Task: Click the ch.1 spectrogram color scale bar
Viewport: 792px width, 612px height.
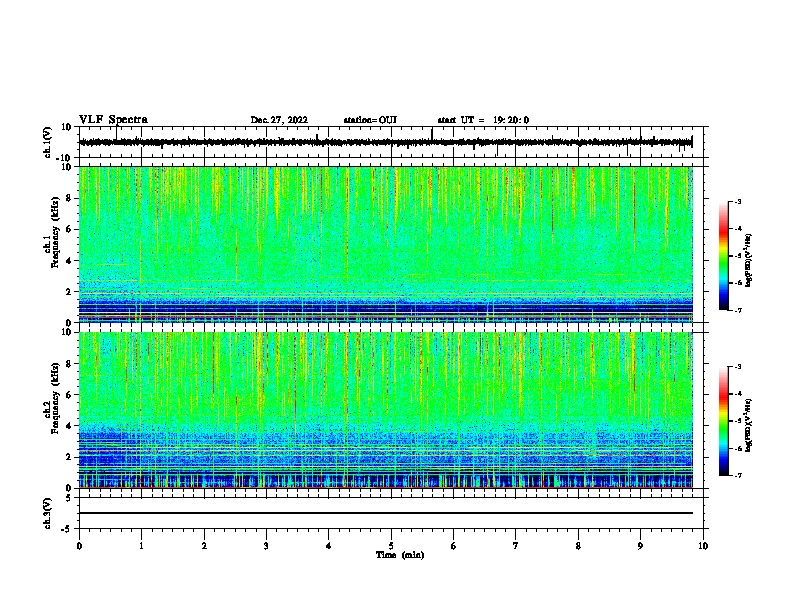Action: (724, 256)
